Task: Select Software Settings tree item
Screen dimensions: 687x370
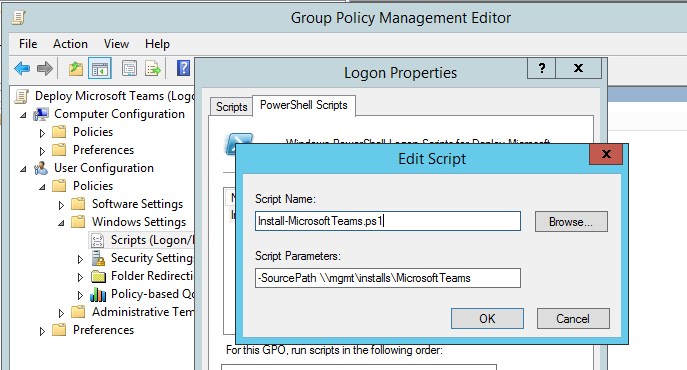Action: (x=137, y=204)
